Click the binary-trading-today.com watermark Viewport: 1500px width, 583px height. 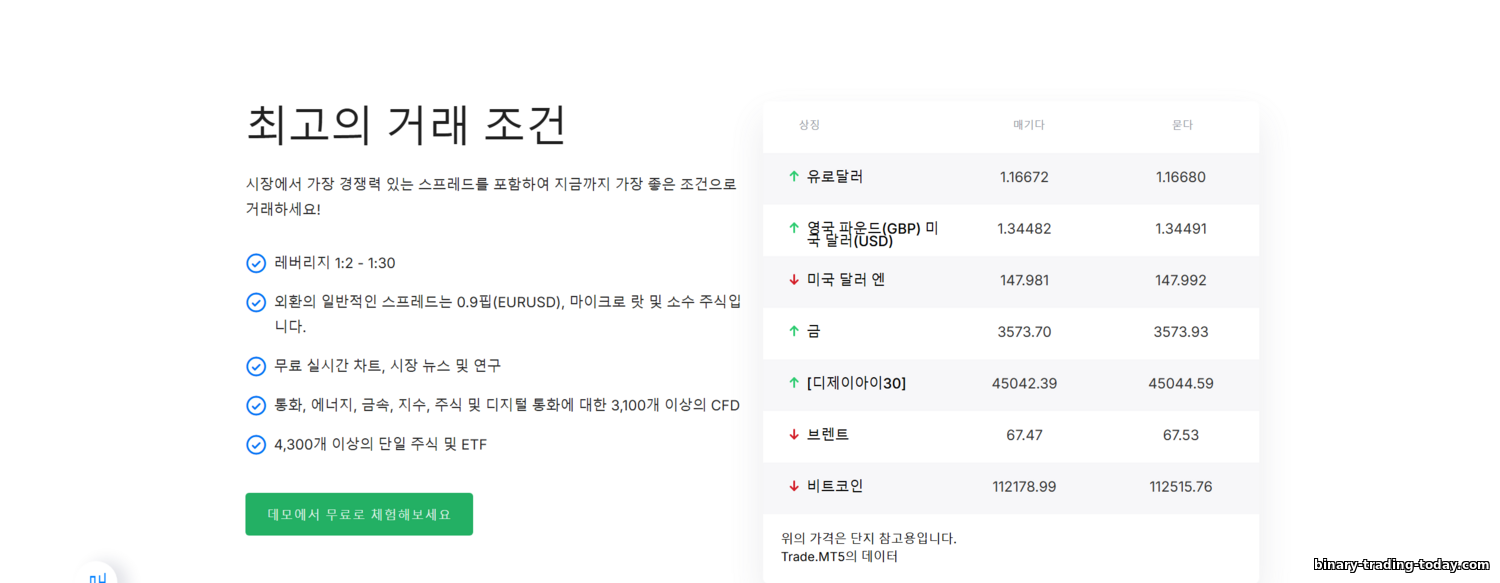pos(1400,565)
